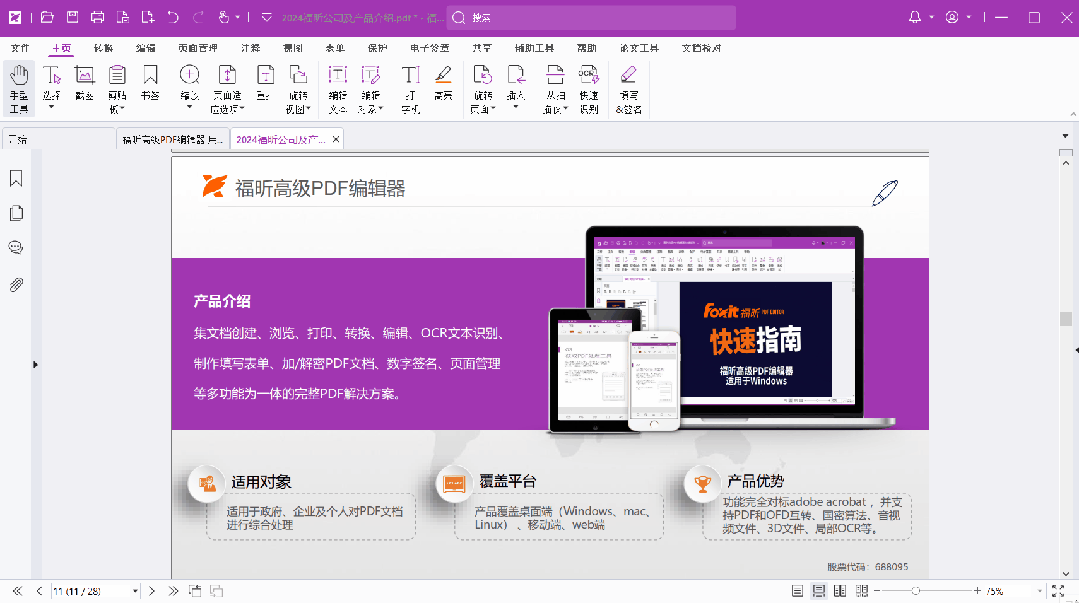Click zoom in plus button
This screenshot has height=603, width=1079.
[977, 591]
